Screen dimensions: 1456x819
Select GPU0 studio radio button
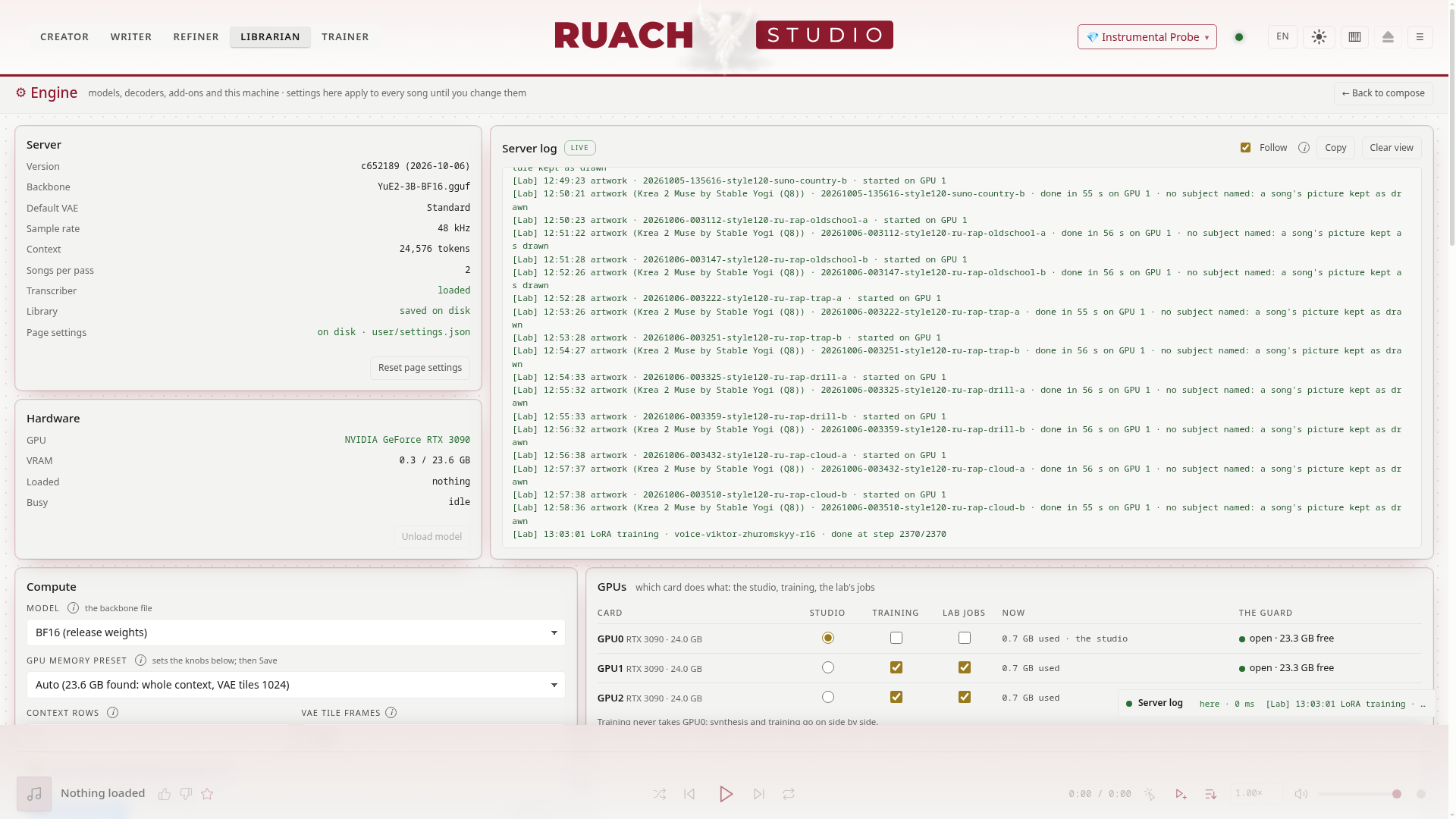click(827, 639)
